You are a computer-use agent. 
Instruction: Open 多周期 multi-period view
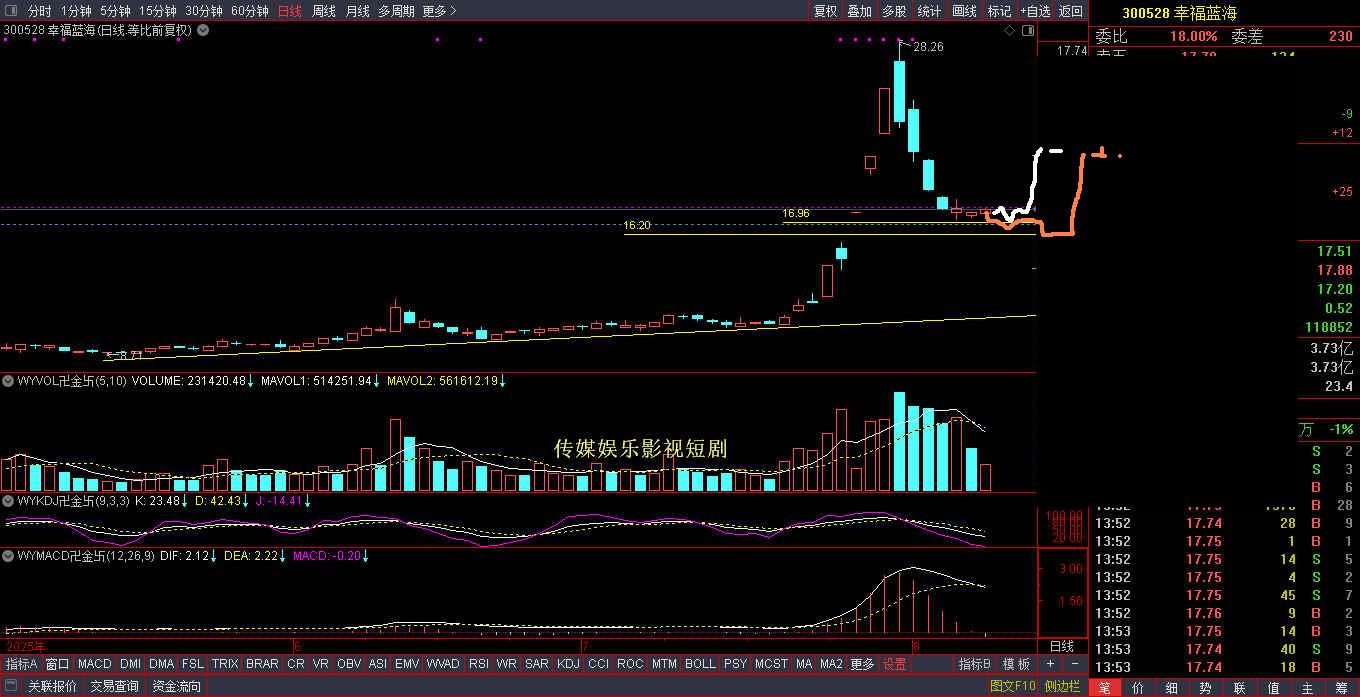point(396,11)
